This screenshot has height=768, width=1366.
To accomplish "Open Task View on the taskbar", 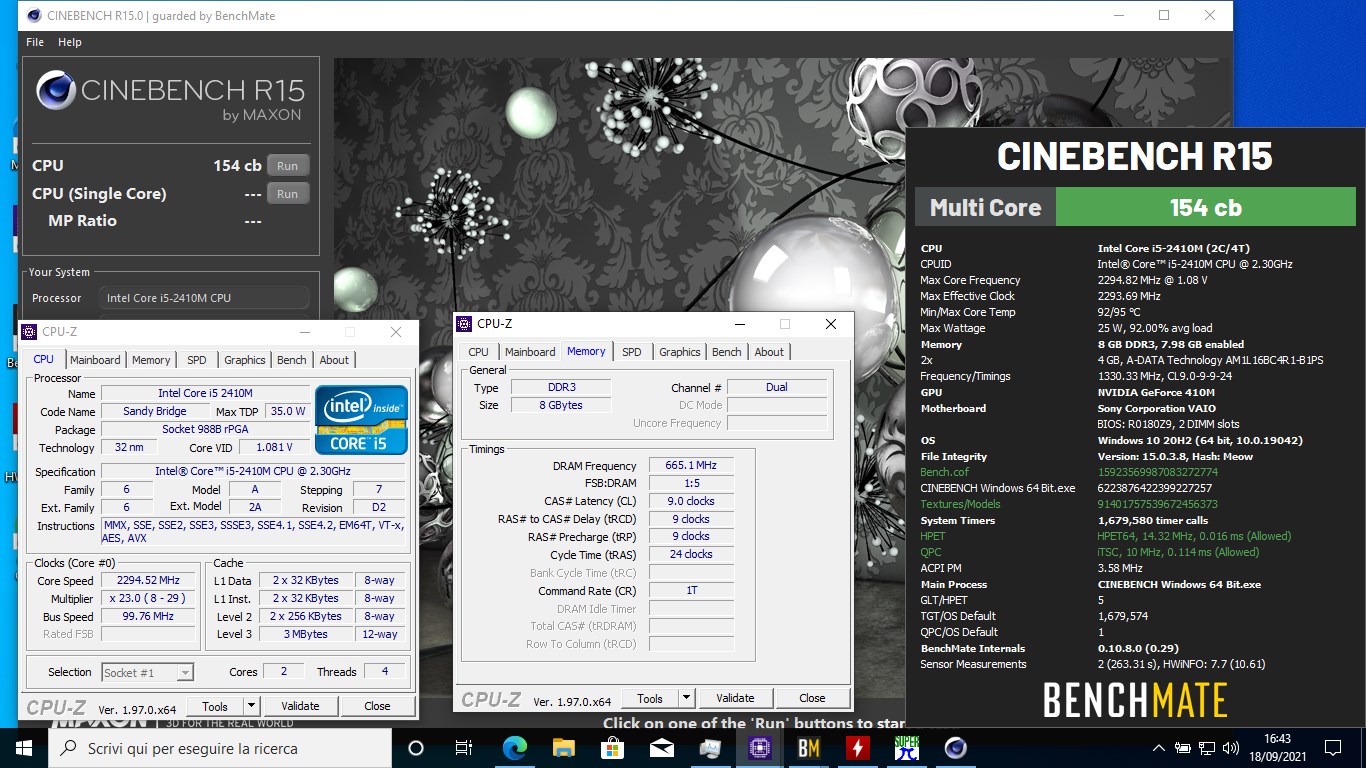I will (x=464, y=748).
